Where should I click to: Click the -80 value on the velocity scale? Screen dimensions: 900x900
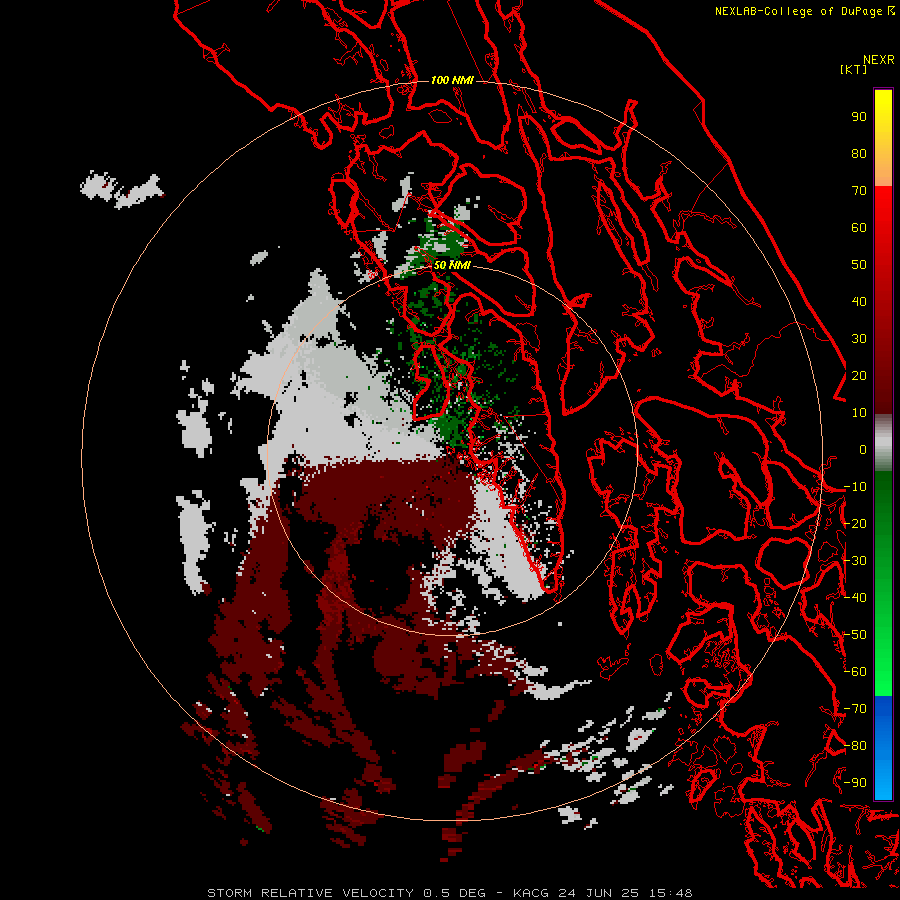click(855, 746)
